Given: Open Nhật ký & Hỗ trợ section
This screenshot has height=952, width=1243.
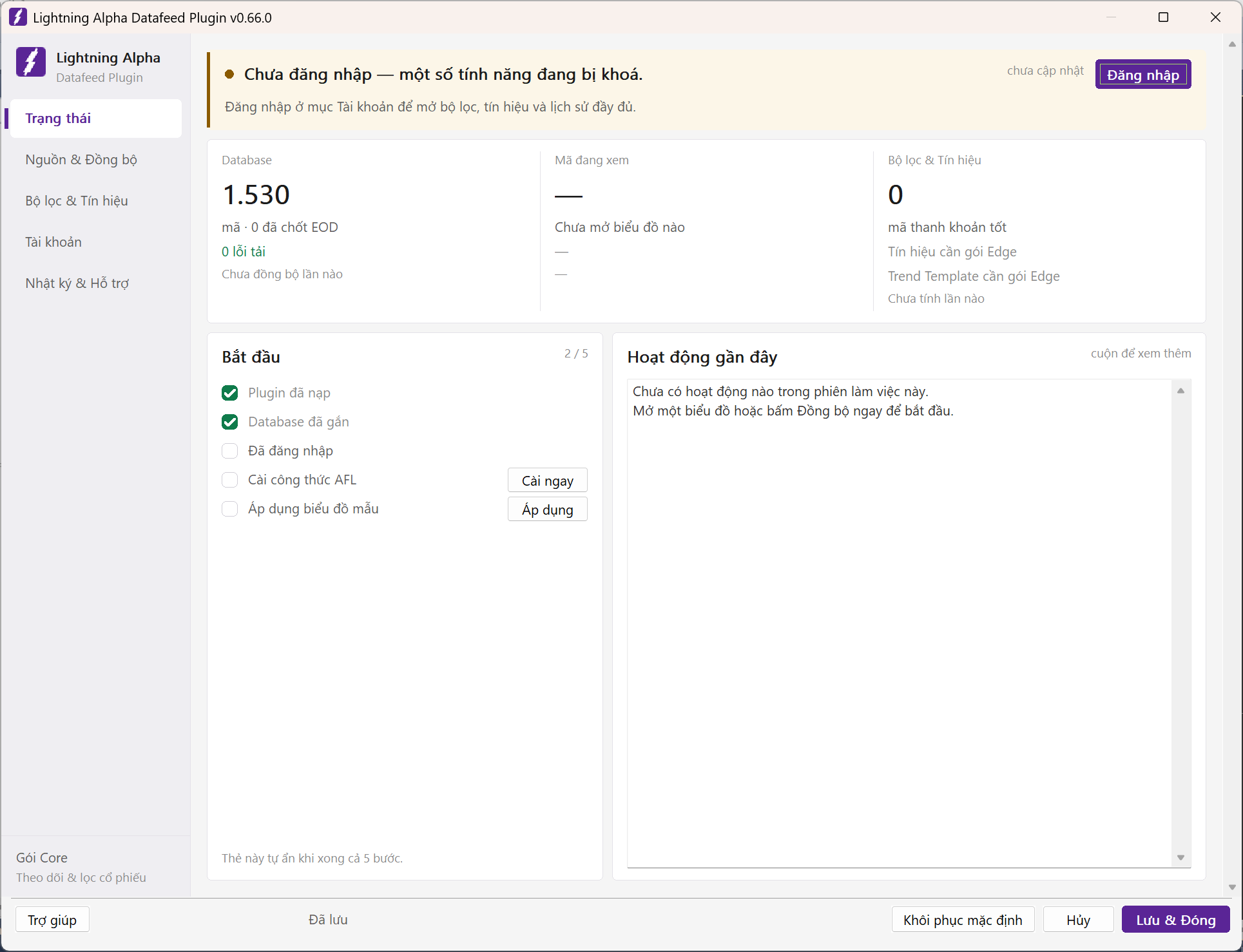Looking at the screenshot, I should (x=95, y=283).
